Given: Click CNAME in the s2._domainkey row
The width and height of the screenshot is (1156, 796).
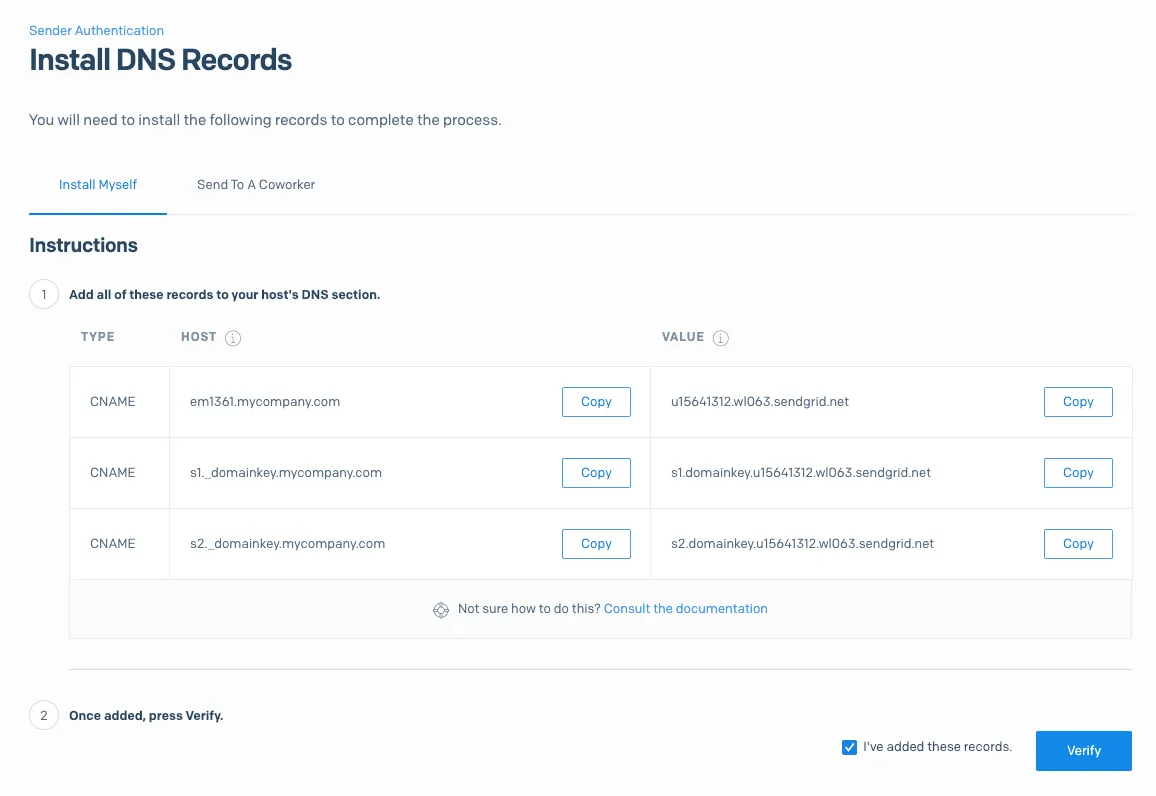Looking at the screenshot, I should 113,543.
